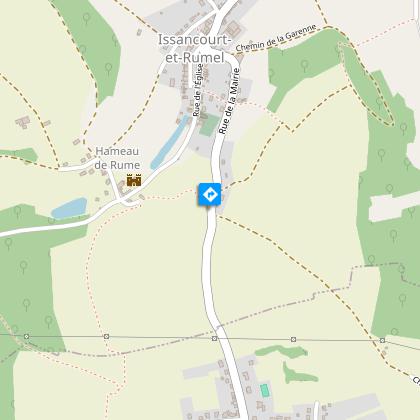Click the white clearing inside the eastern forest

pyautogui.click(x=393, y=207)
